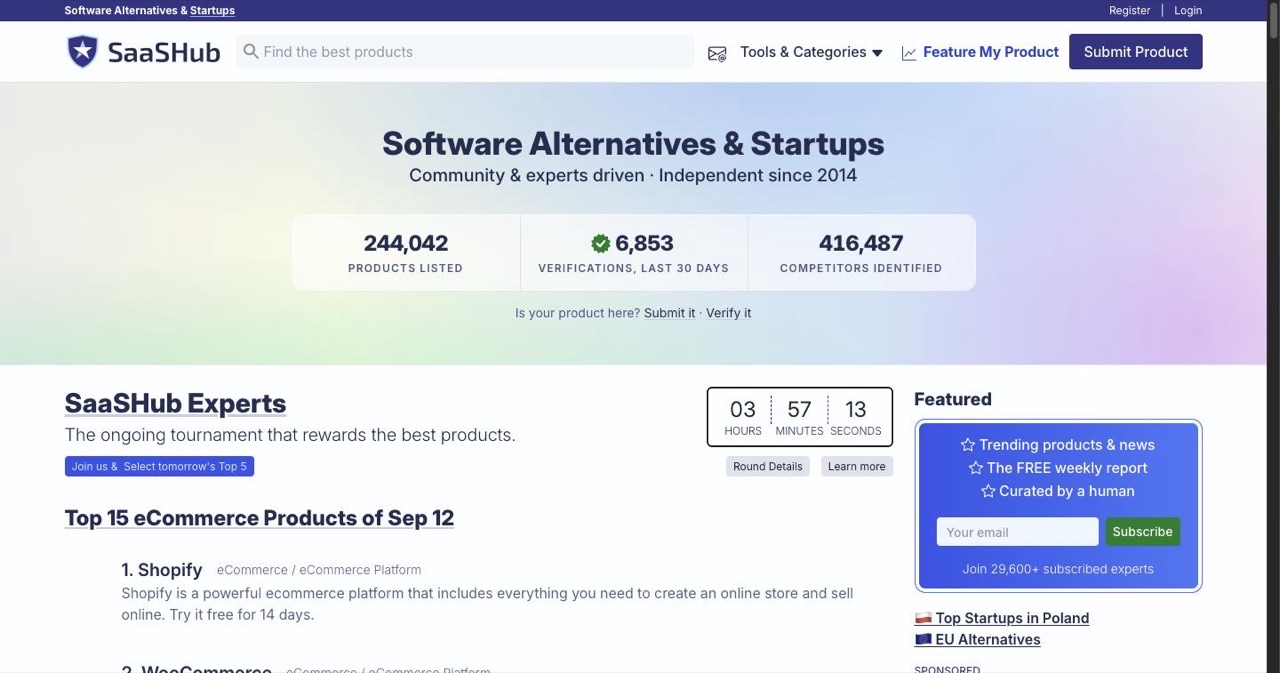Screen dimensions: 1280x673
Task: Select the Software Alternatives & Startups hero heading
Action: tap(633, 143)
